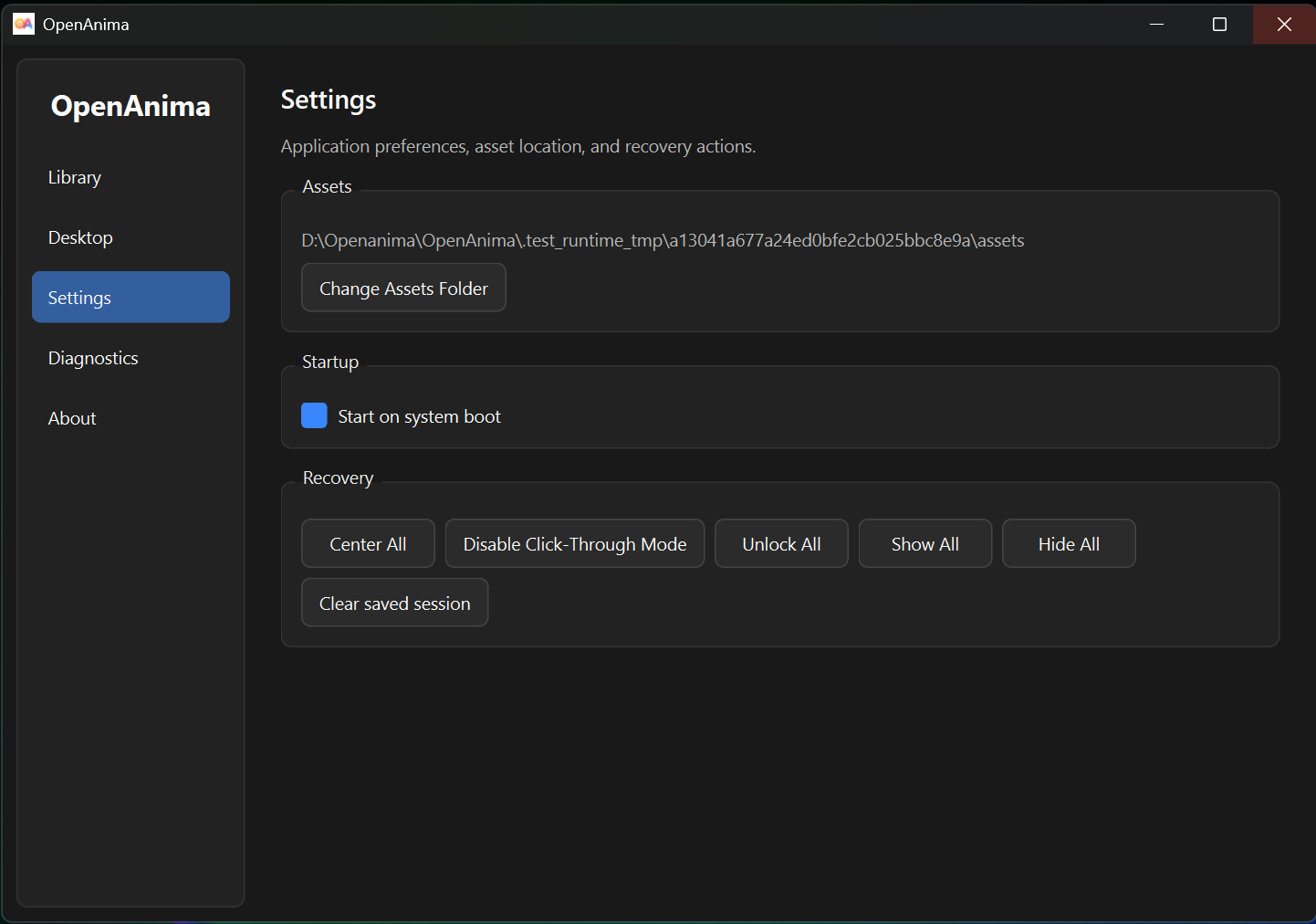The width and height of the screenshot is (1316, 924).
Task: Click the Settings page heading
Action: point(329,100)
